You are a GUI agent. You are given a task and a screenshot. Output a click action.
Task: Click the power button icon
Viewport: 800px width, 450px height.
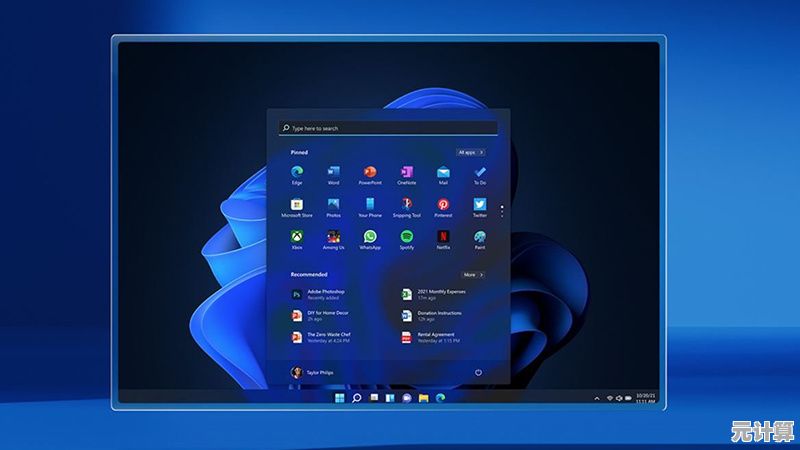pos(478,372)
